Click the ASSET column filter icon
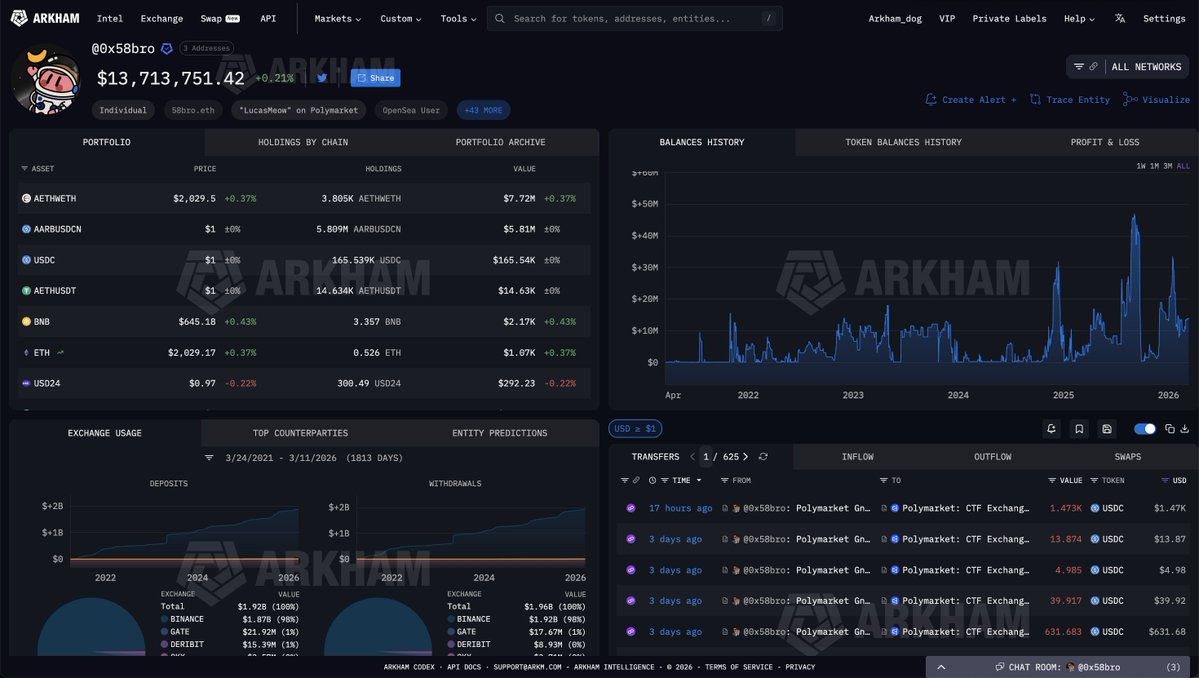Image resolution: width=1199 pixels, height=678 pixels. (x=24, y=168)
